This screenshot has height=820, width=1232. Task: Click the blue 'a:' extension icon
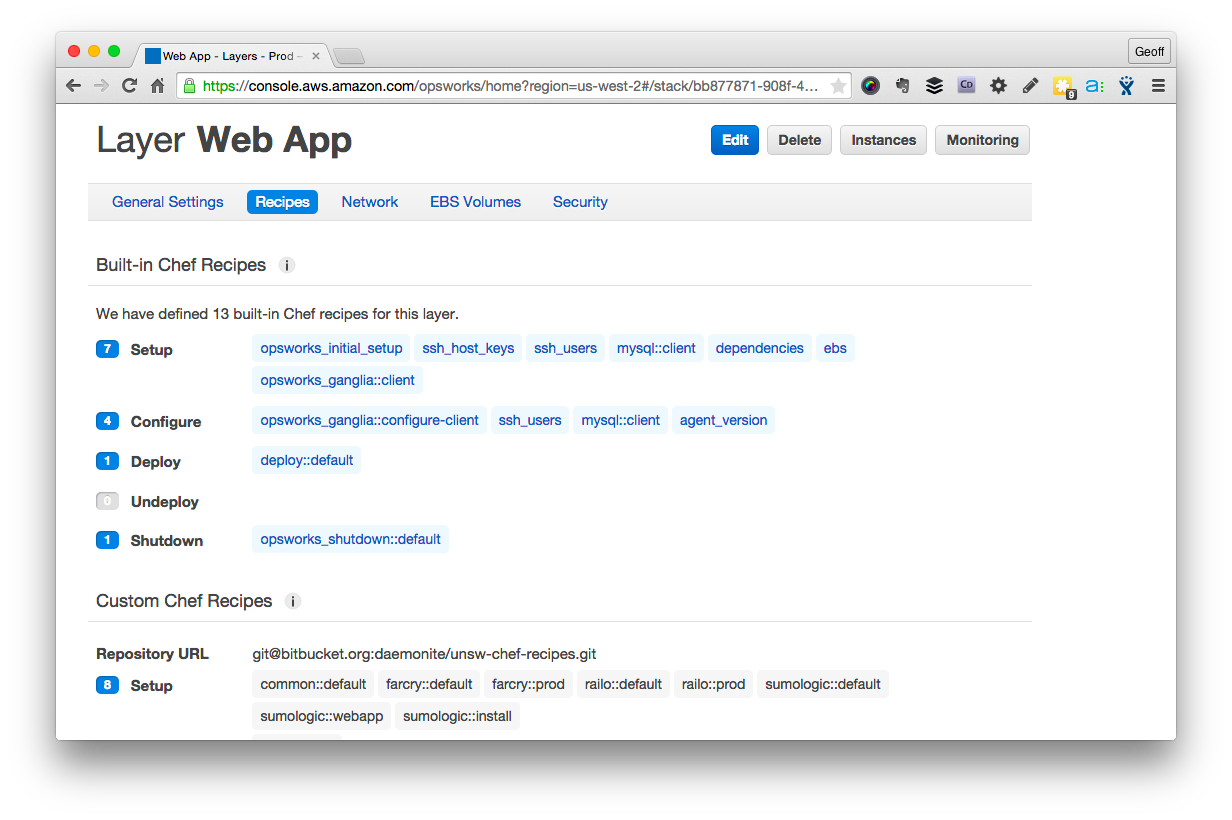(1094, 86)
